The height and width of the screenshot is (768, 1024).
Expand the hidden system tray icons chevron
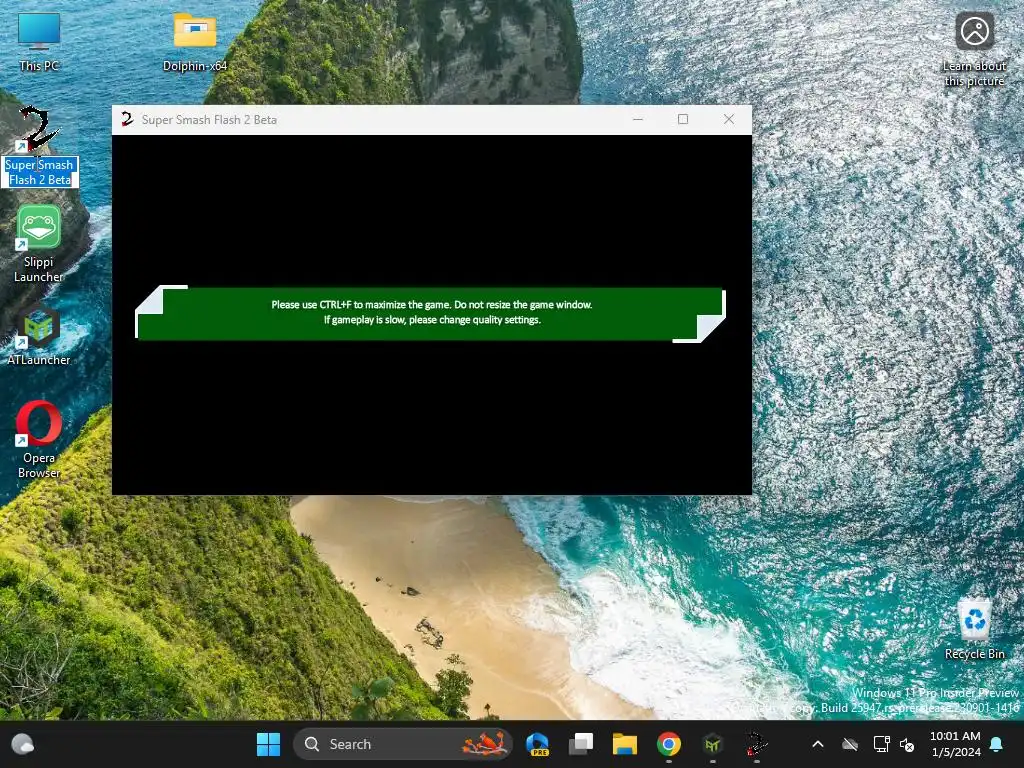tap(818, 744)
